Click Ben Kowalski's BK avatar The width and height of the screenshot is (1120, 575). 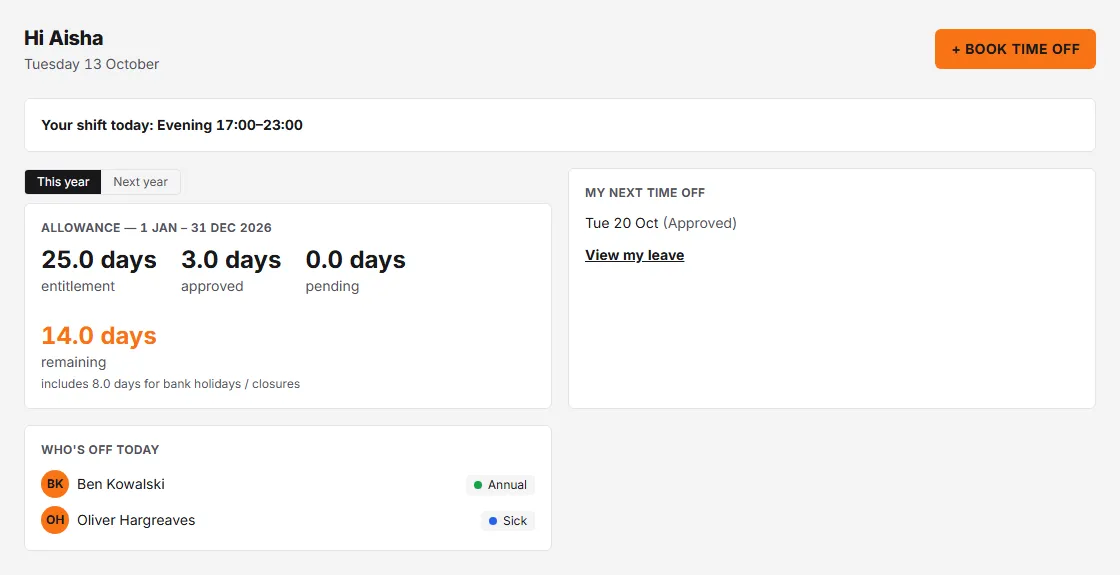click(55, 484)
